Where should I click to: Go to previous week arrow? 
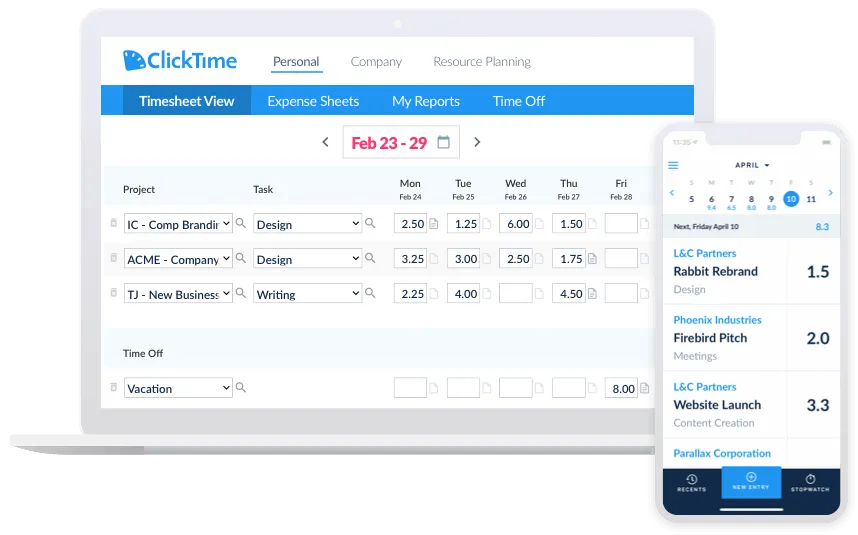tap(326, 142)
